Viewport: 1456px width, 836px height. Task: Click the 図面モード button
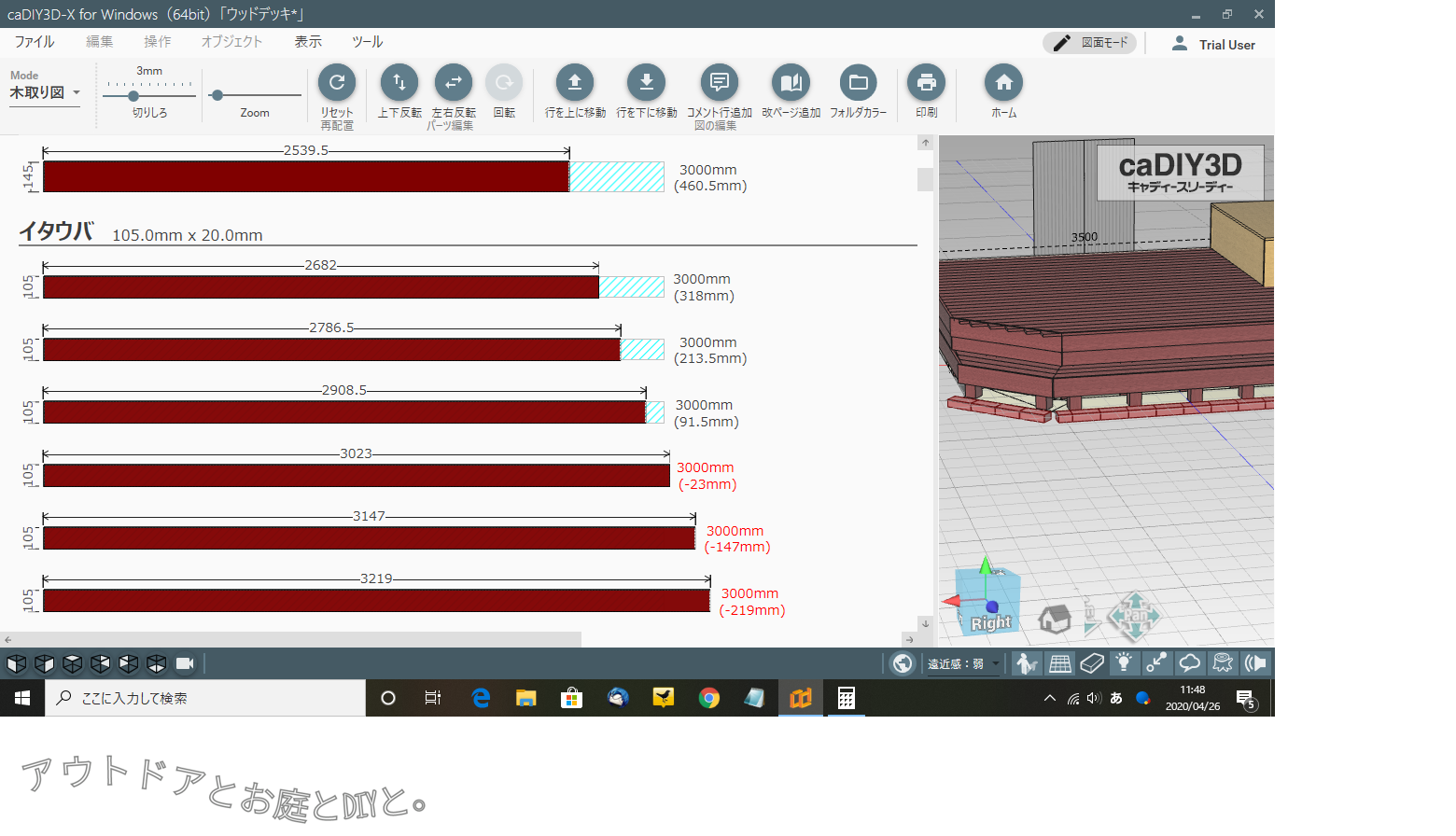[x=1090, y=43]
